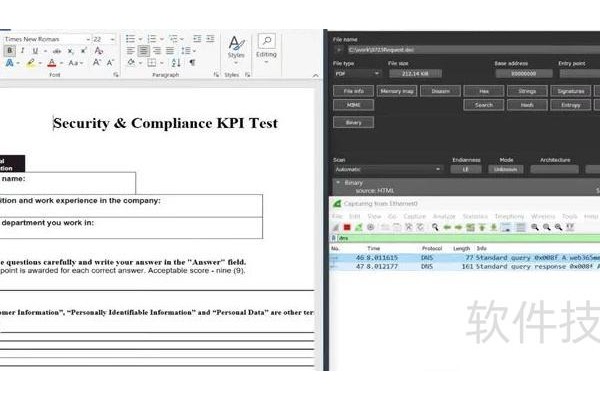Open text highlight color dropdown arrow
Image resolution: width=600 pixels, height=400 pixels.
click(x=40, y=63)
